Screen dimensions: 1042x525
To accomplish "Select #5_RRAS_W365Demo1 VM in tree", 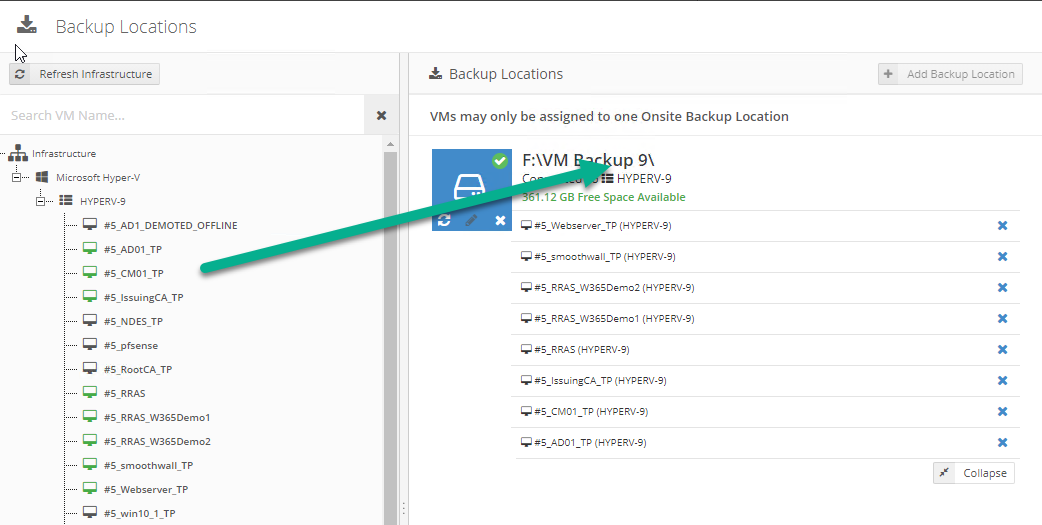I will (157, 417).
